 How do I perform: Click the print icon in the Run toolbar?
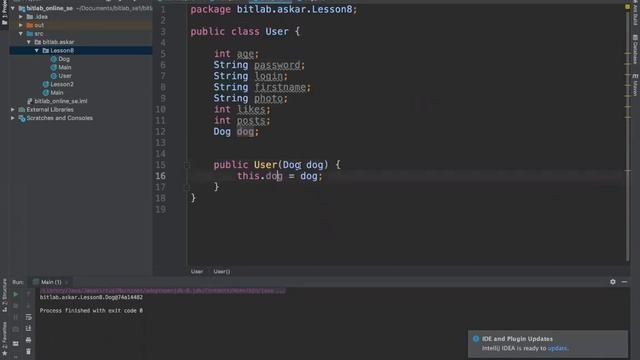pos(28,340)
